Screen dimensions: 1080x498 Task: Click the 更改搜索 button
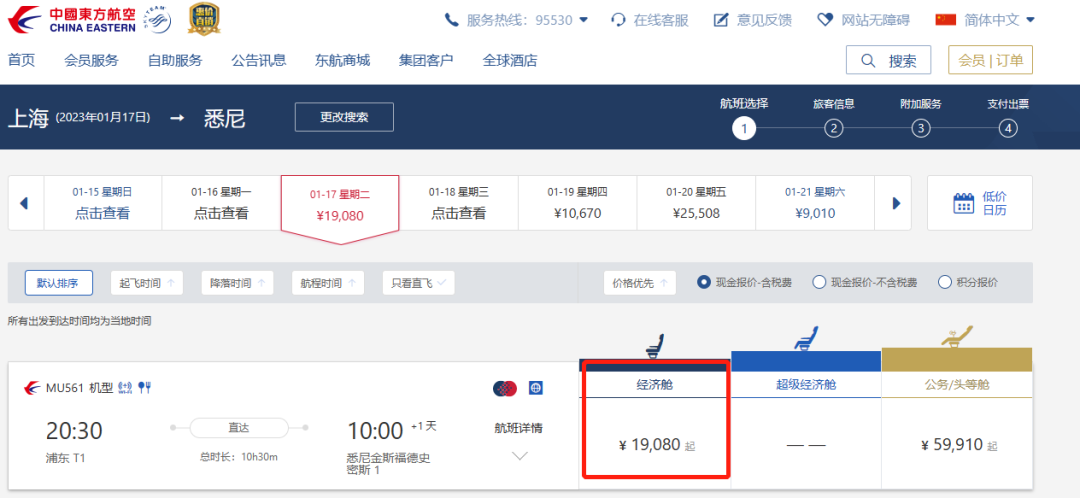[344, 117]
